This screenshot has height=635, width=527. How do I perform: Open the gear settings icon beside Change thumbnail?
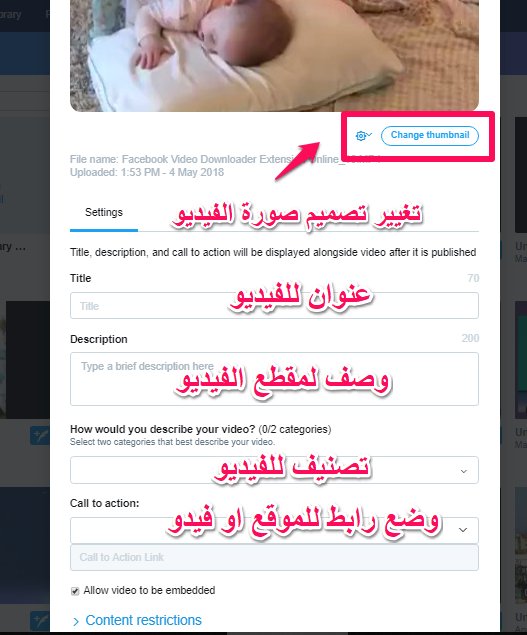(x=363, y=135)
